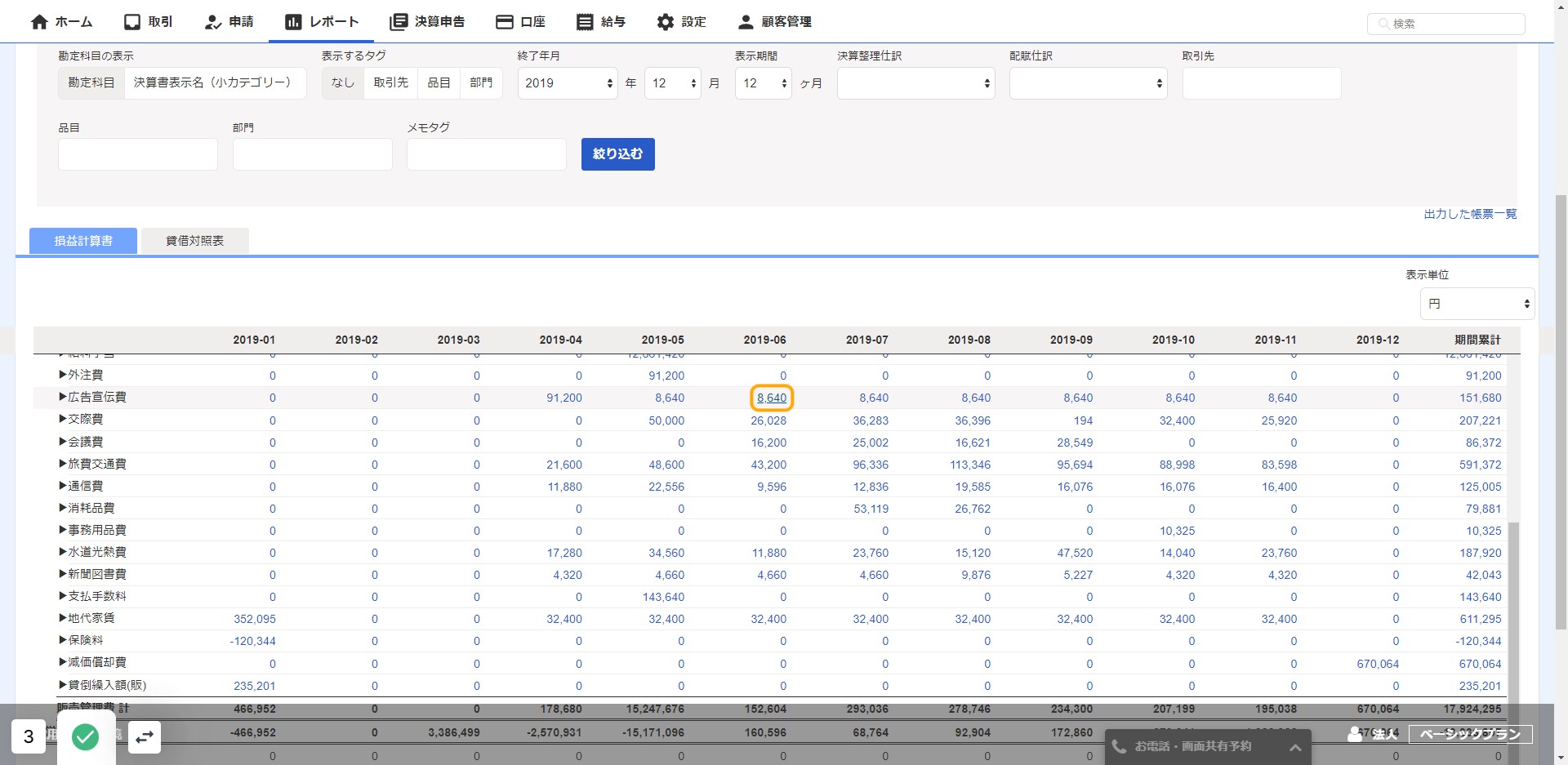The height and width of the screenshot is (765, 1568).
Task: Open the 顧客管理 person icon menu
Action: [746, 22]
